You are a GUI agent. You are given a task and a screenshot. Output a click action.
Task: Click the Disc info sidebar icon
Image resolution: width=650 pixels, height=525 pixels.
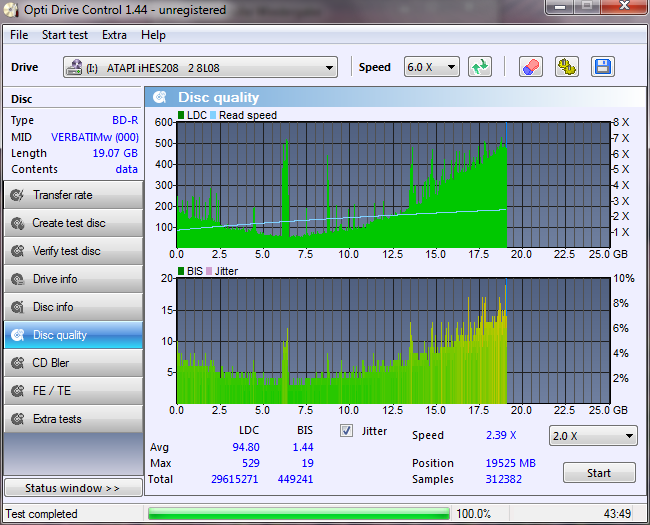click(17, 307)
